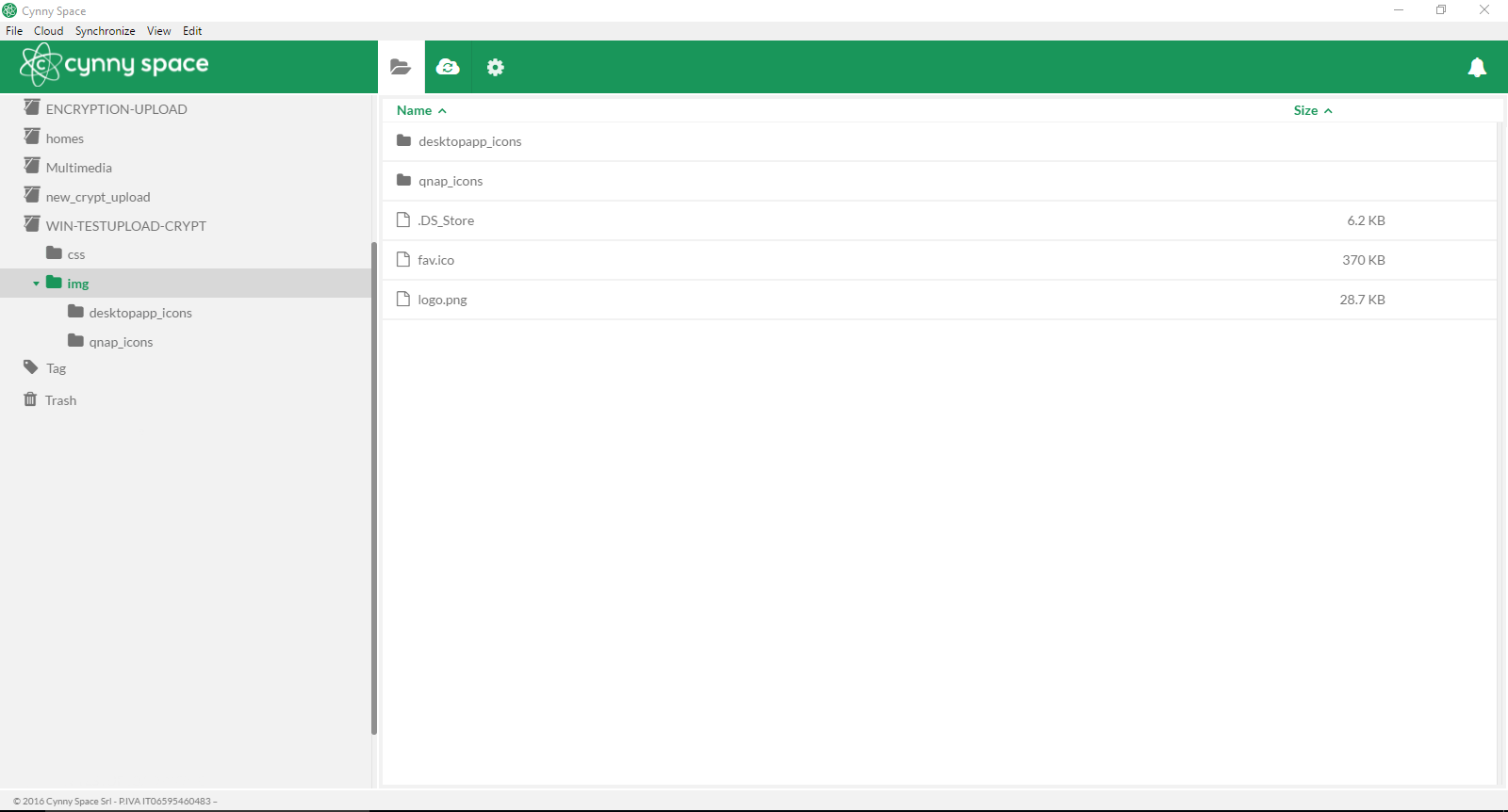Select css folder label in tree

76,255
